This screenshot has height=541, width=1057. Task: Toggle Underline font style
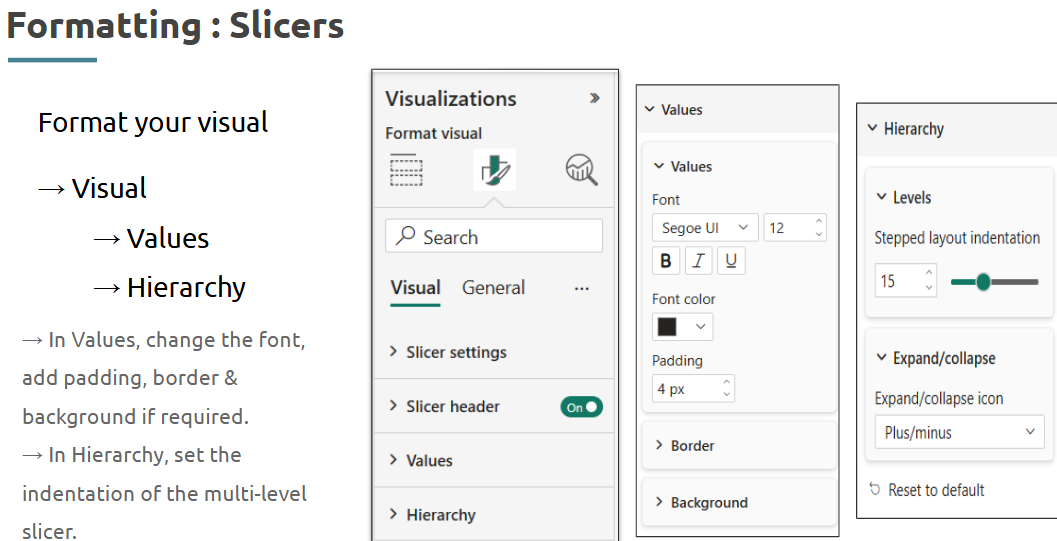[731, 261]
